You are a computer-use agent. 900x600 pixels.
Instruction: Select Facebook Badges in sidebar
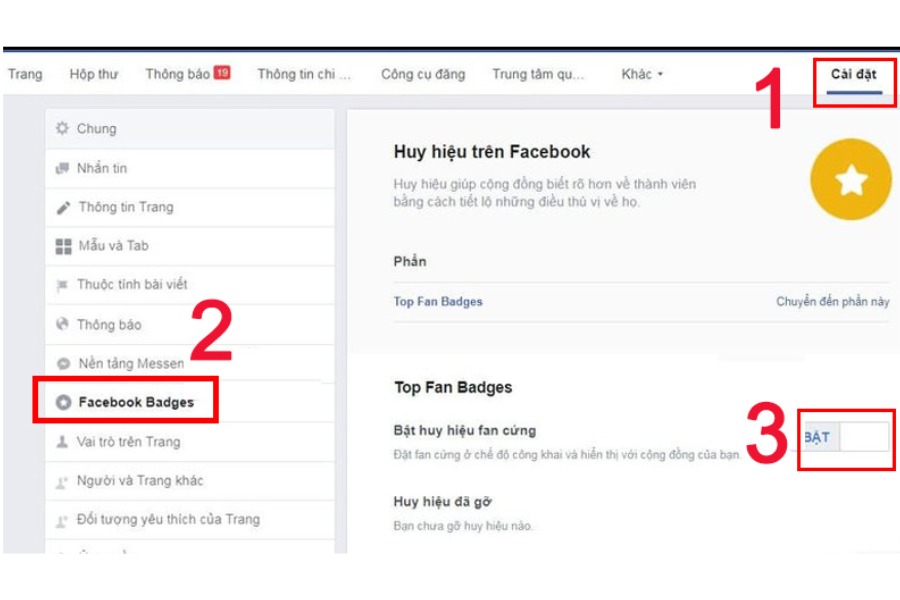click(x=189, y=402)
